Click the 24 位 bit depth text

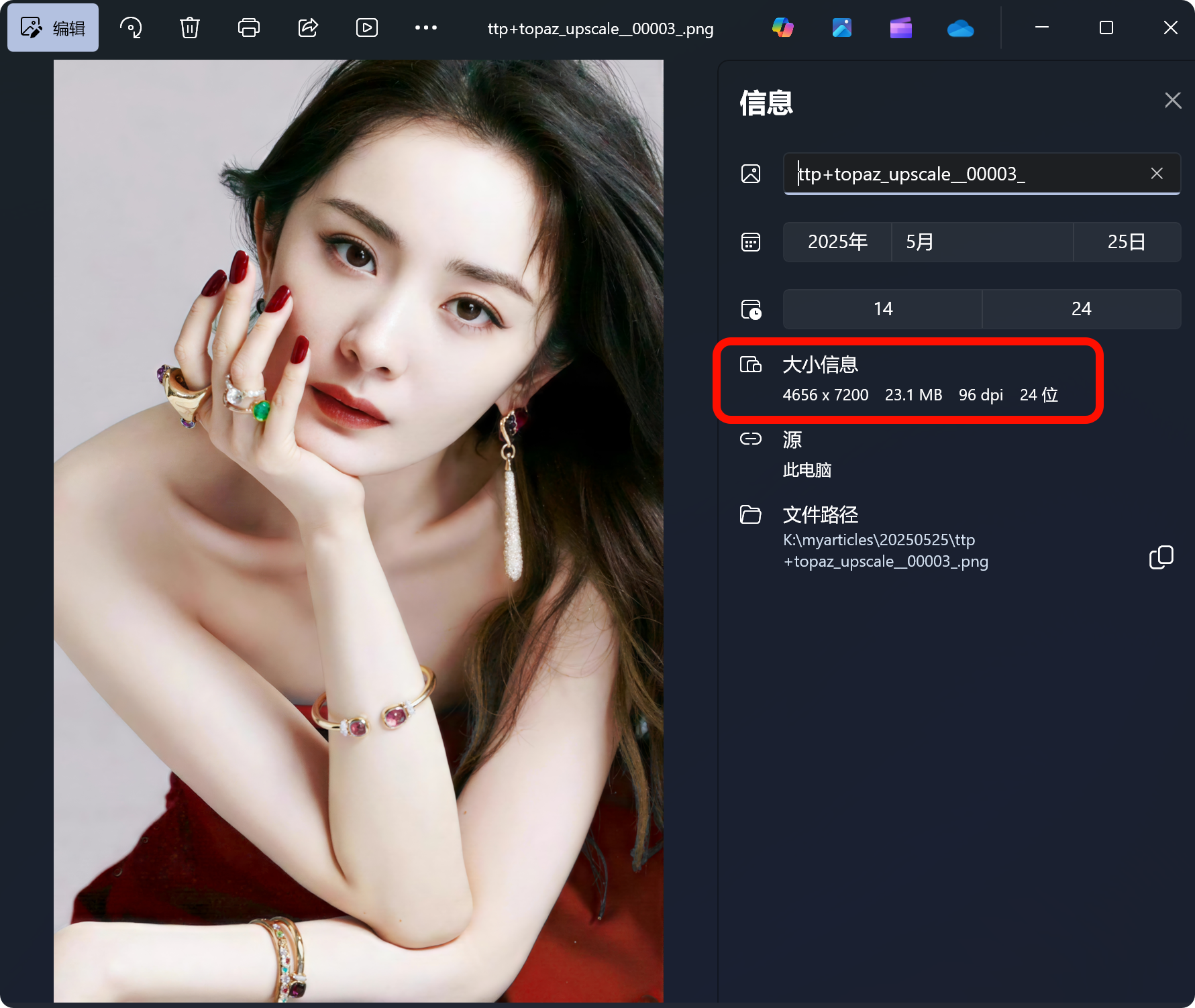tap(1039, 395)
